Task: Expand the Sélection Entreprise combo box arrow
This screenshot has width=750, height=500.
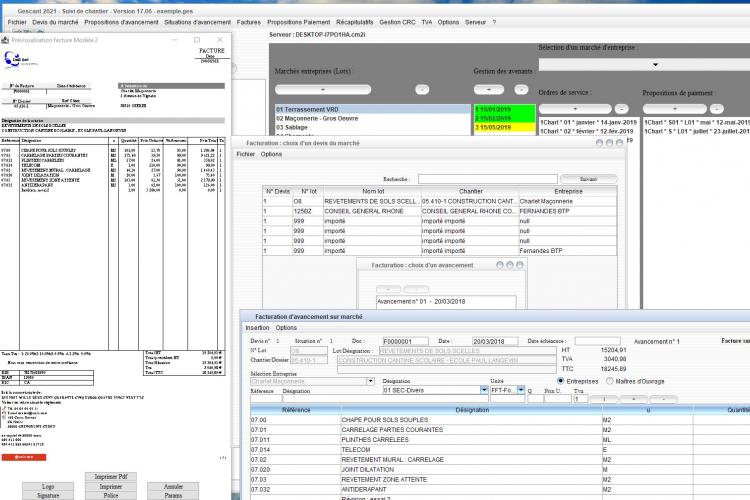Action: pos(370,381)
